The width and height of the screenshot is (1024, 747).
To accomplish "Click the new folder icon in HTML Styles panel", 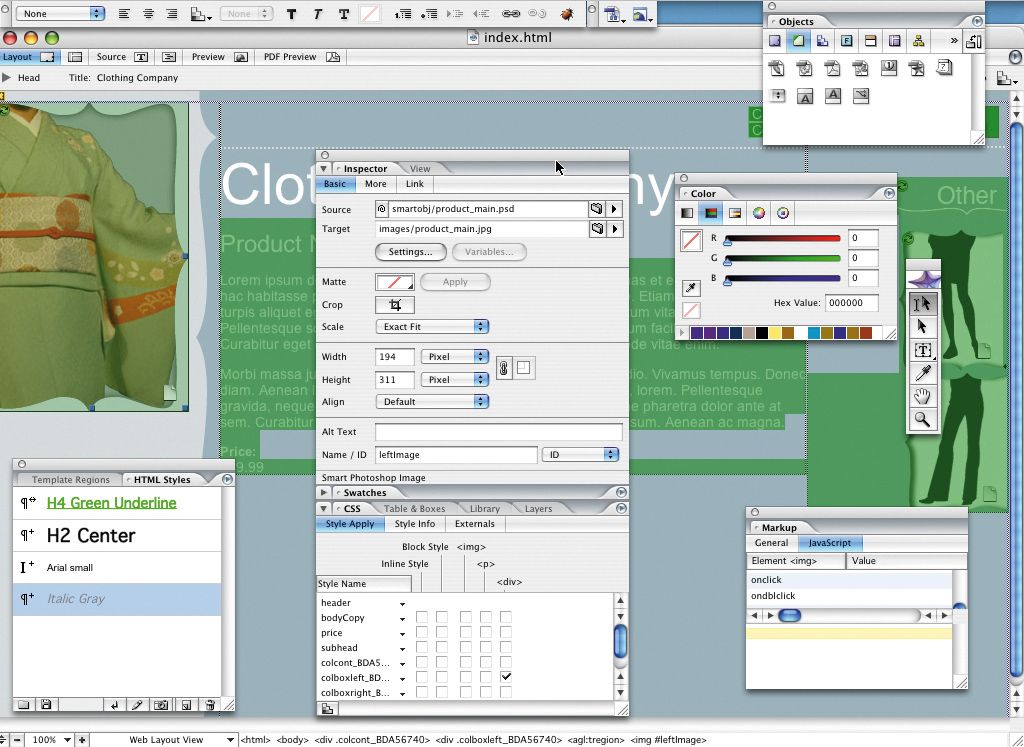I will click(x=24, y=705).
